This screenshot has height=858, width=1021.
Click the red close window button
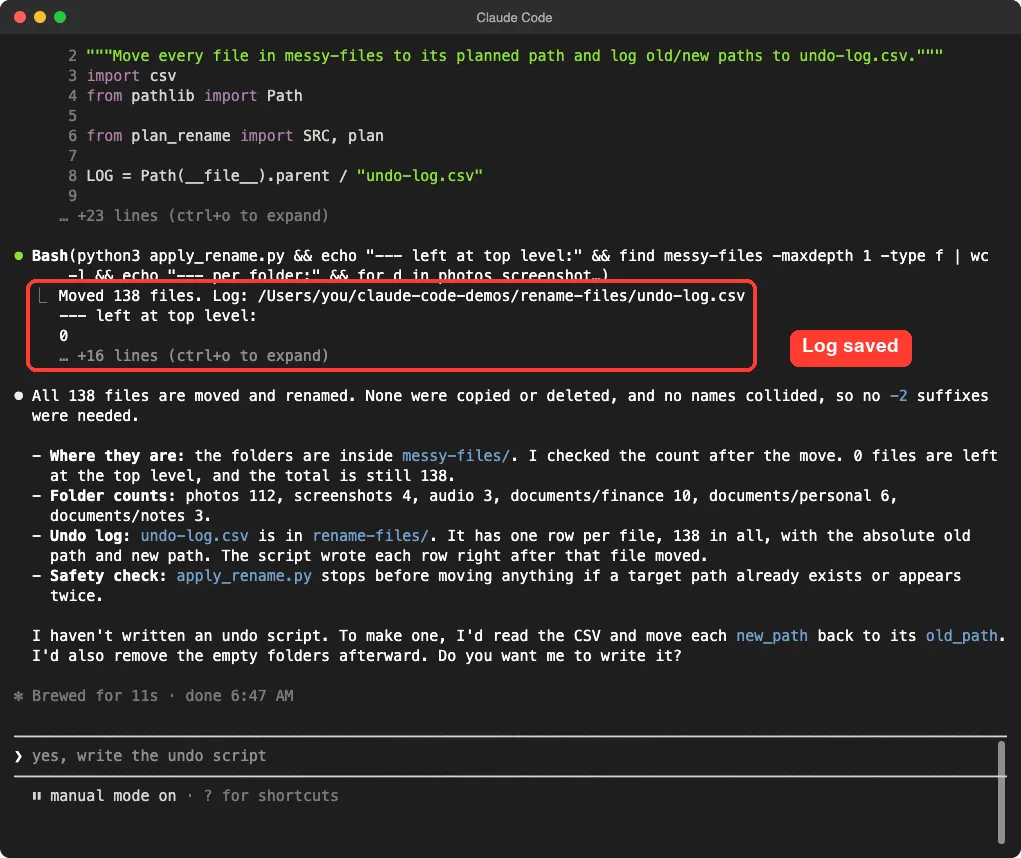(20, 17)
